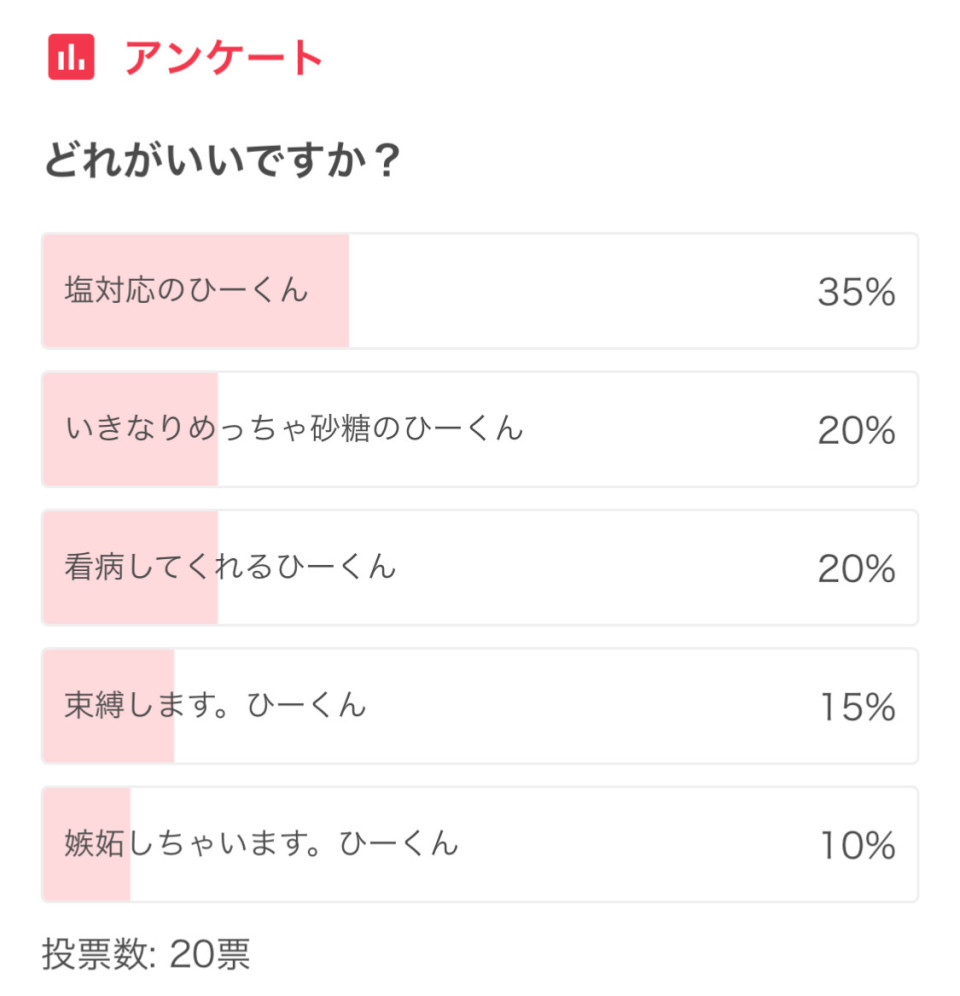Click 20% beside 看病してくれるひーくん

(x=856, y=568)
